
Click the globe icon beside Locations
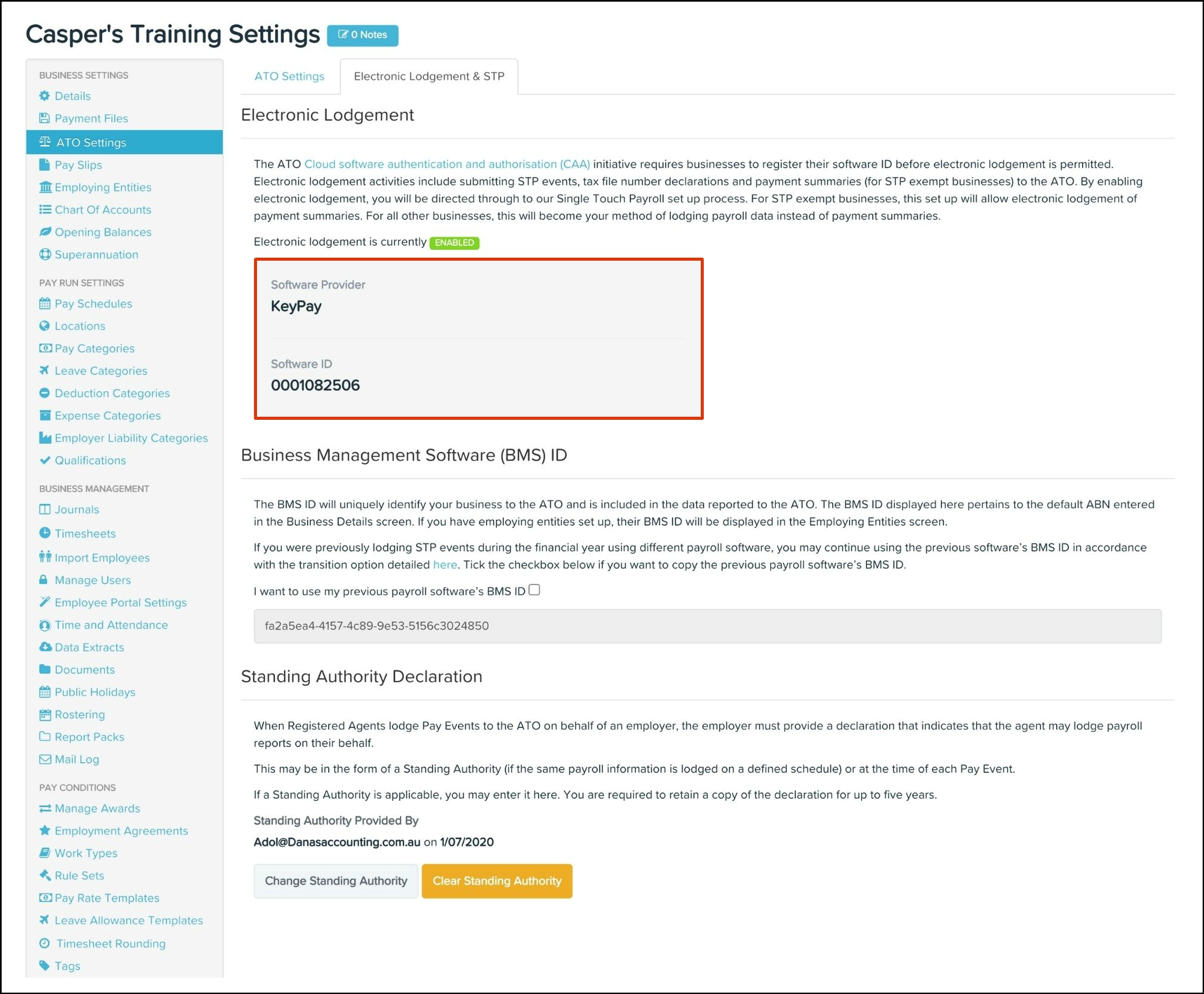[x=44, y=326]
